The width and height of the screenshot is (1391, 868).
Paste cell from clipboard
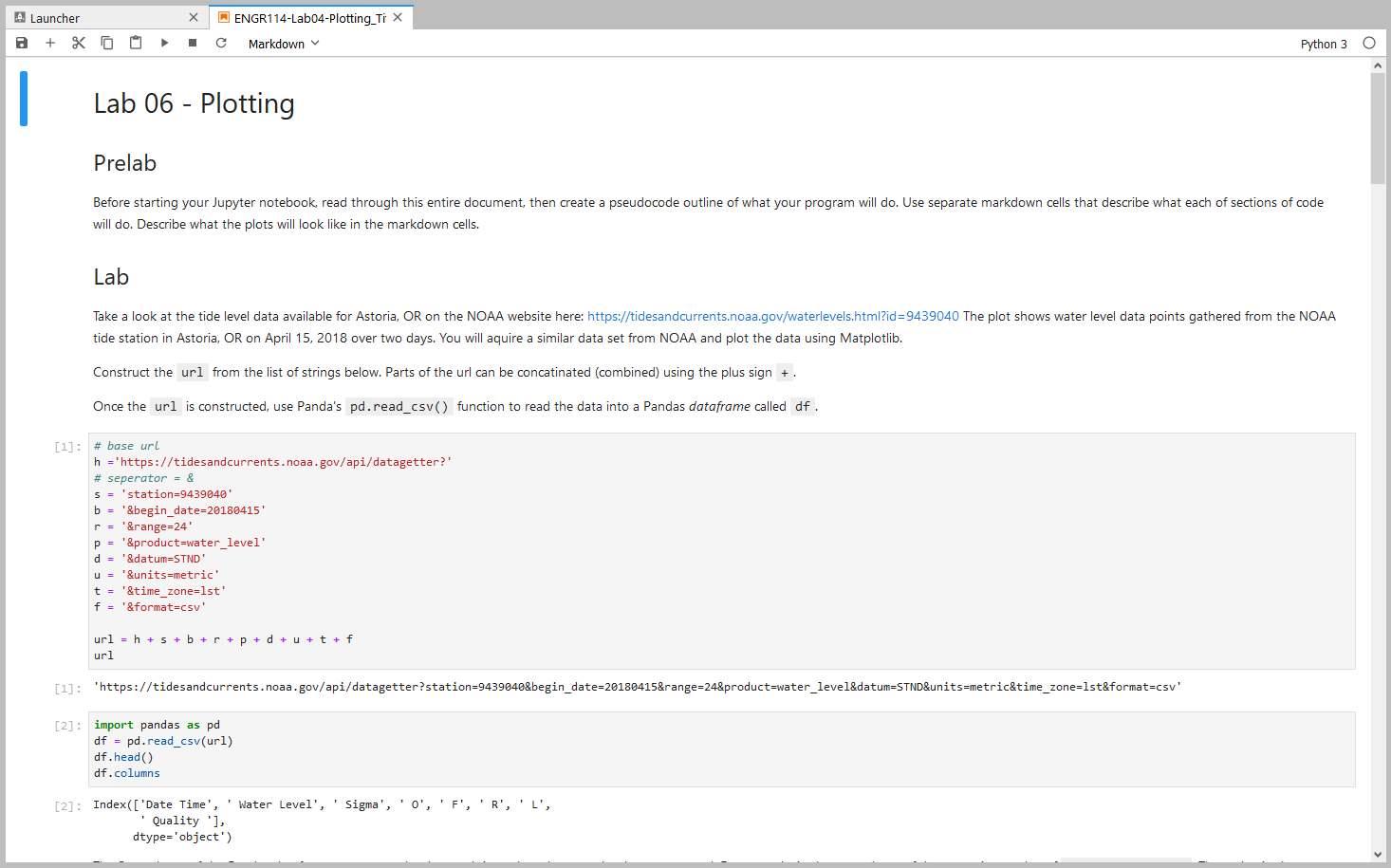point(136,43)
